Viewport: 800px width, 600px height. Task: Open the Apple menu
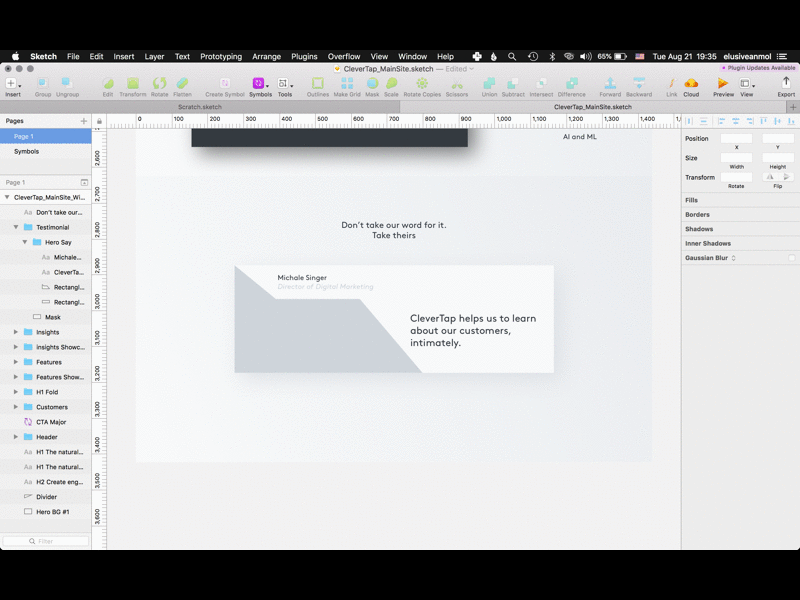coord(15,57)
